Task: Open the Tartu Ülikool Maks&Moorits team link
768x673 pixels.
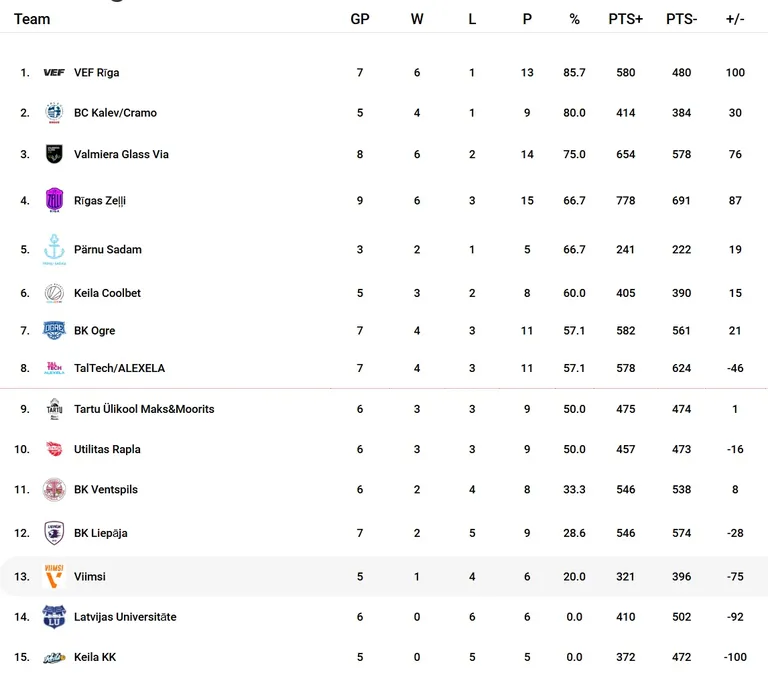Action: (x=144, y=409)
